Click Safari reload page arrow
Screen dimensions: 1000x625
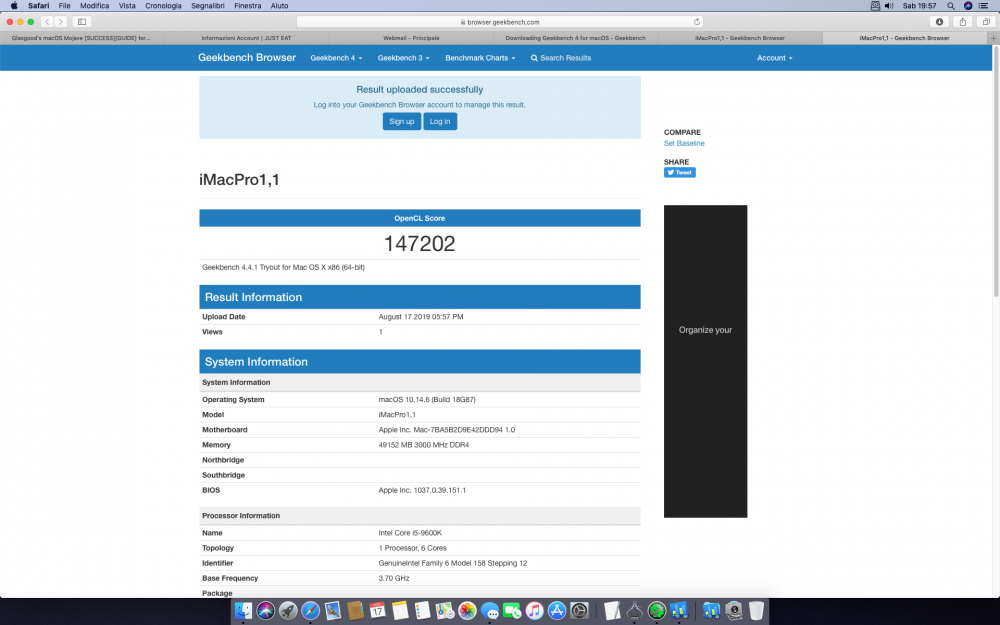pos(696,22)
